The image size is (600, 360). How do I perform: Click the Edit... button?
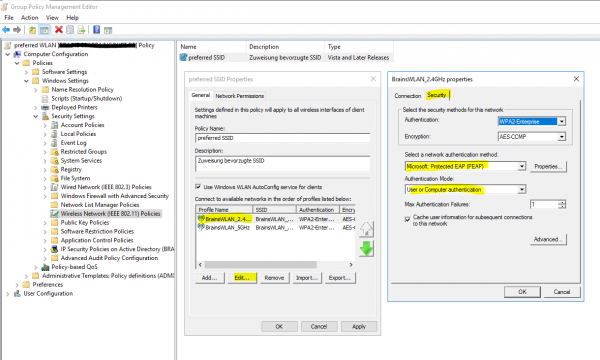[242, 278]
